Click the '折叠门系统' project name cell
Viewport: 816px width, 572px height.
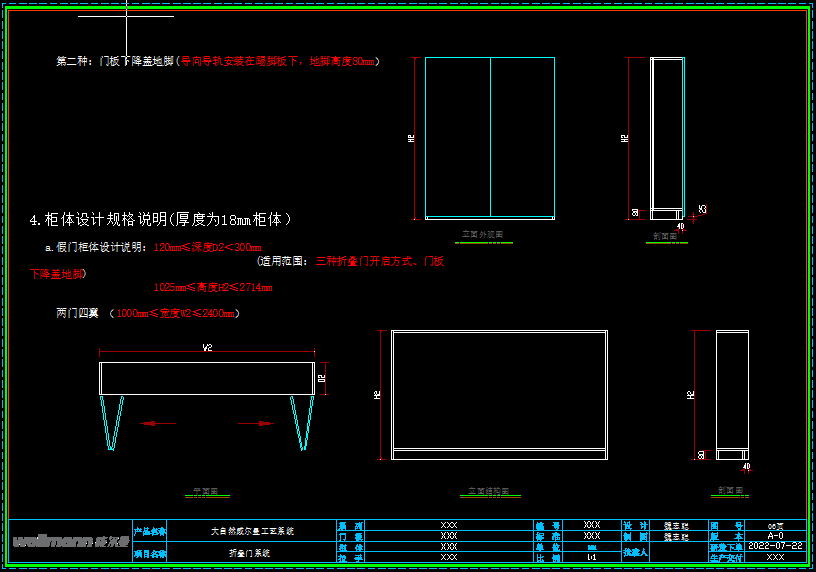coord(250,552)
